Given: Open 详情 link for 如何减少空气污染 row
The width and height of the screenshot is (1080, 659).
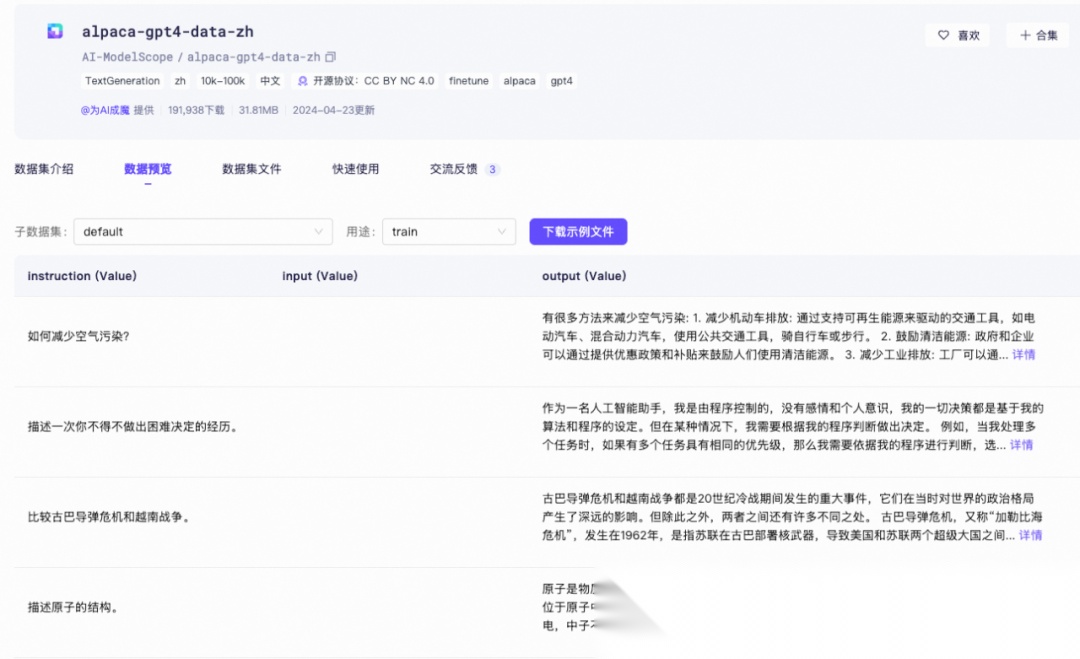Looking at the screenshot, I should pos(1024,355).
